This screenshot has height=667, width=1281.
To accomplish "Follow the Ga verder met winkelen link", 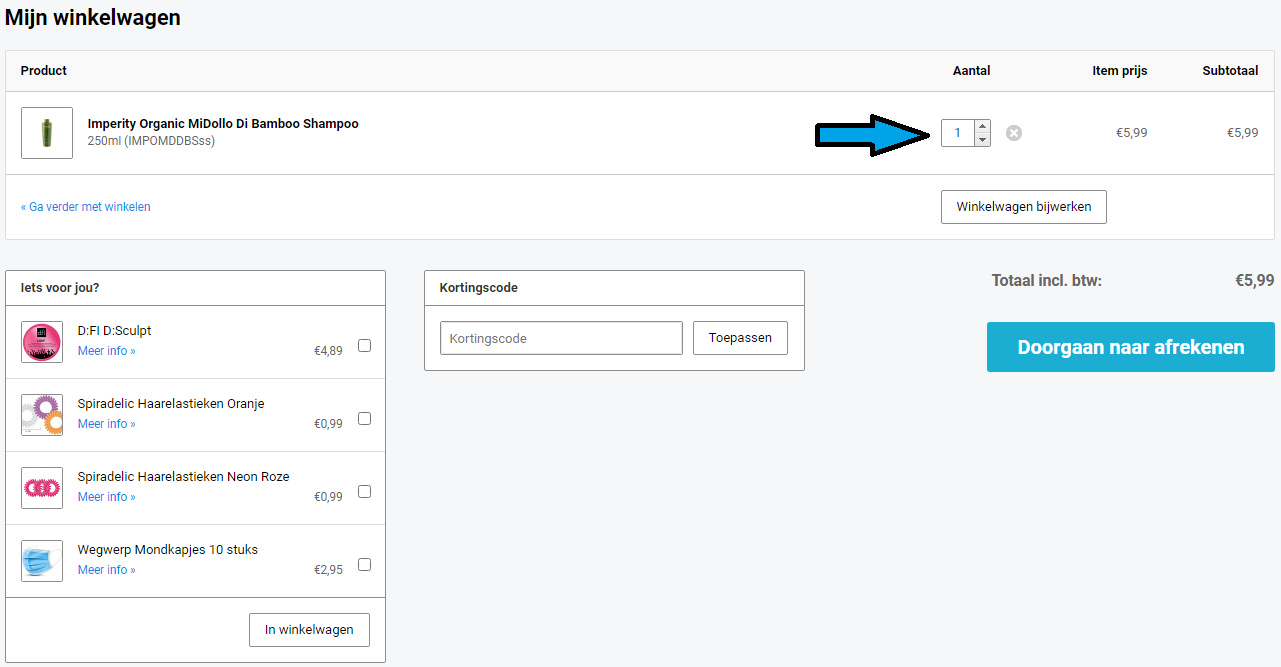I will coord(86,207).
